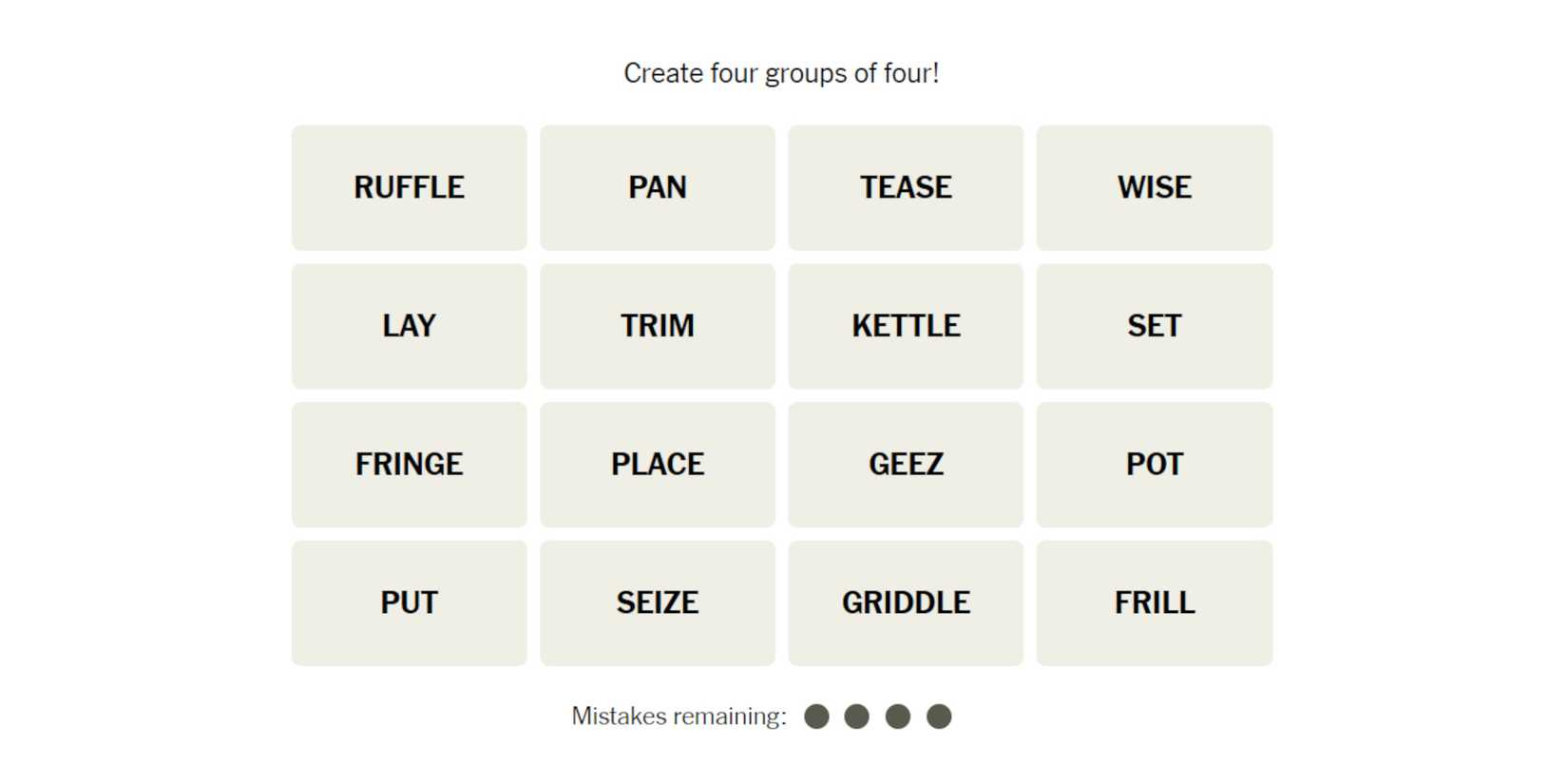Click the last mistakes remaining dot

point(939,717)
